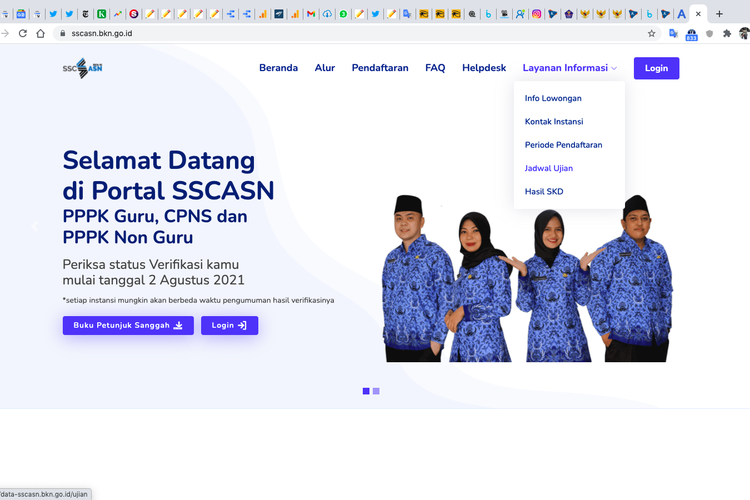This screenshot has width=750, height=500.
Task: Click the browser back arrow
Action: [5, 33]
